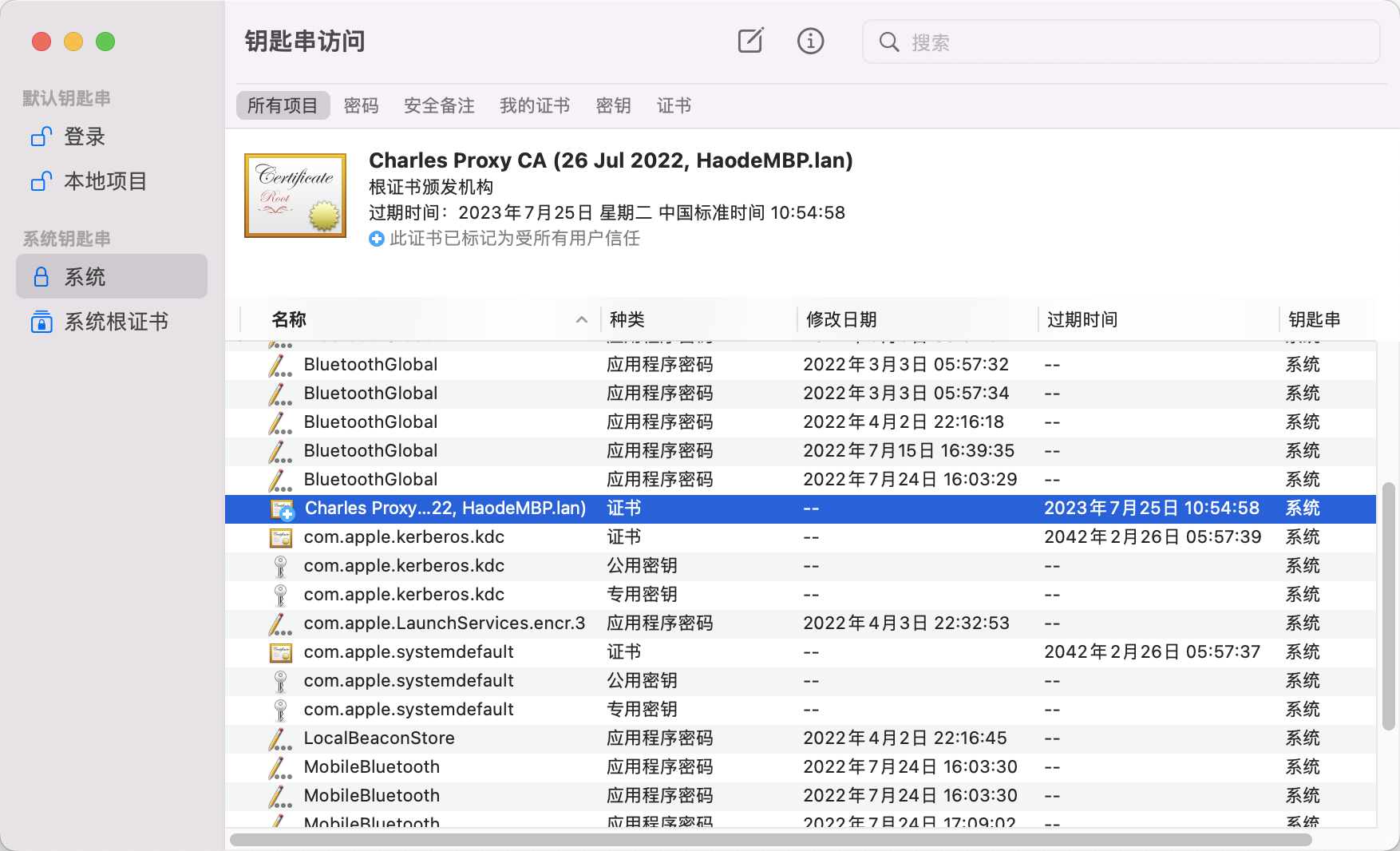Switch to the 所有项目 tab
Screen dimensions: 1400x851
point(283,105)
